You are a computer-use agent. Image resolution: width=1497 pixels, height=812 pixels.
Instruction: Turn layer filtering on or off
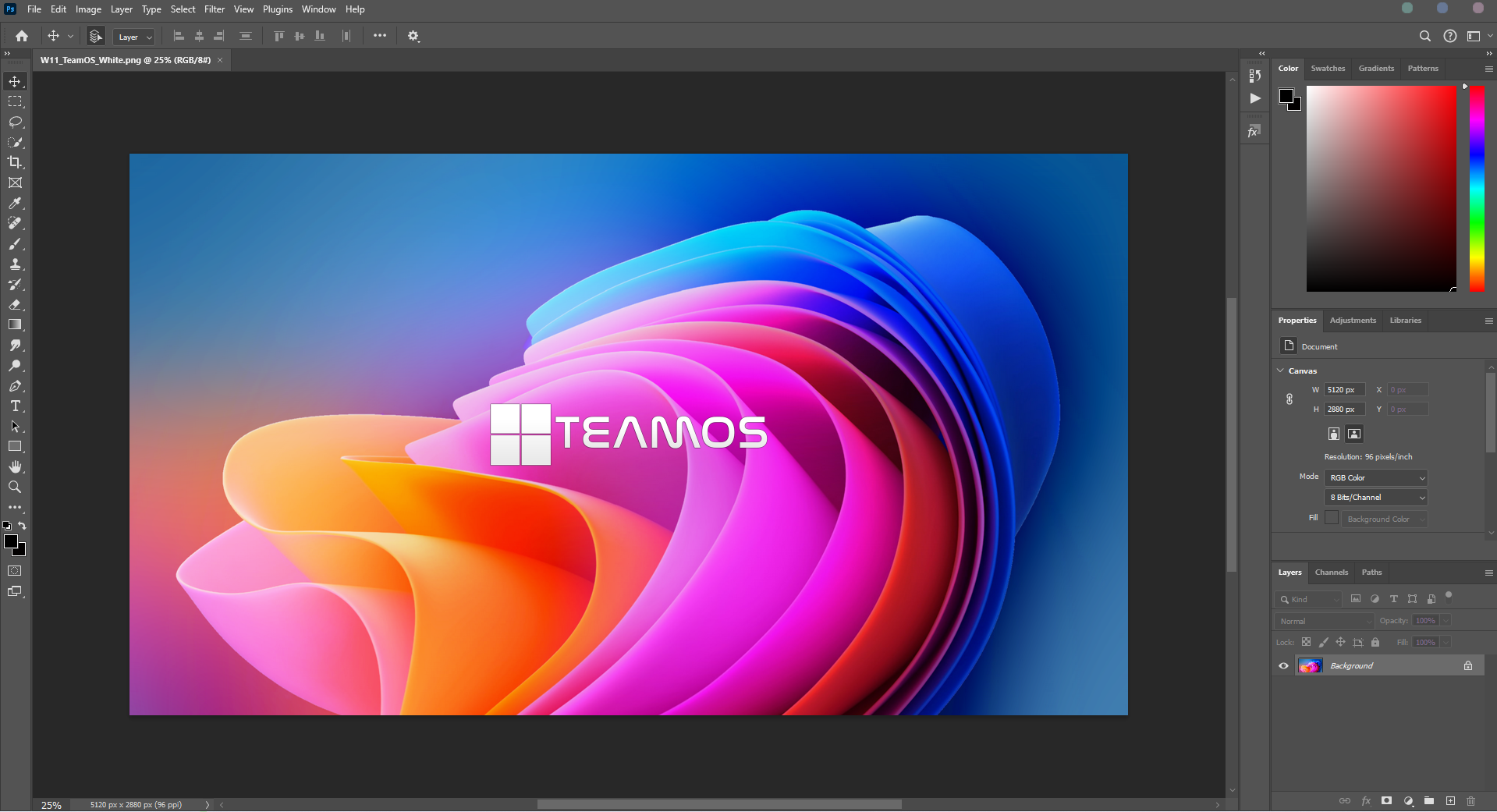pos(1449,596)
